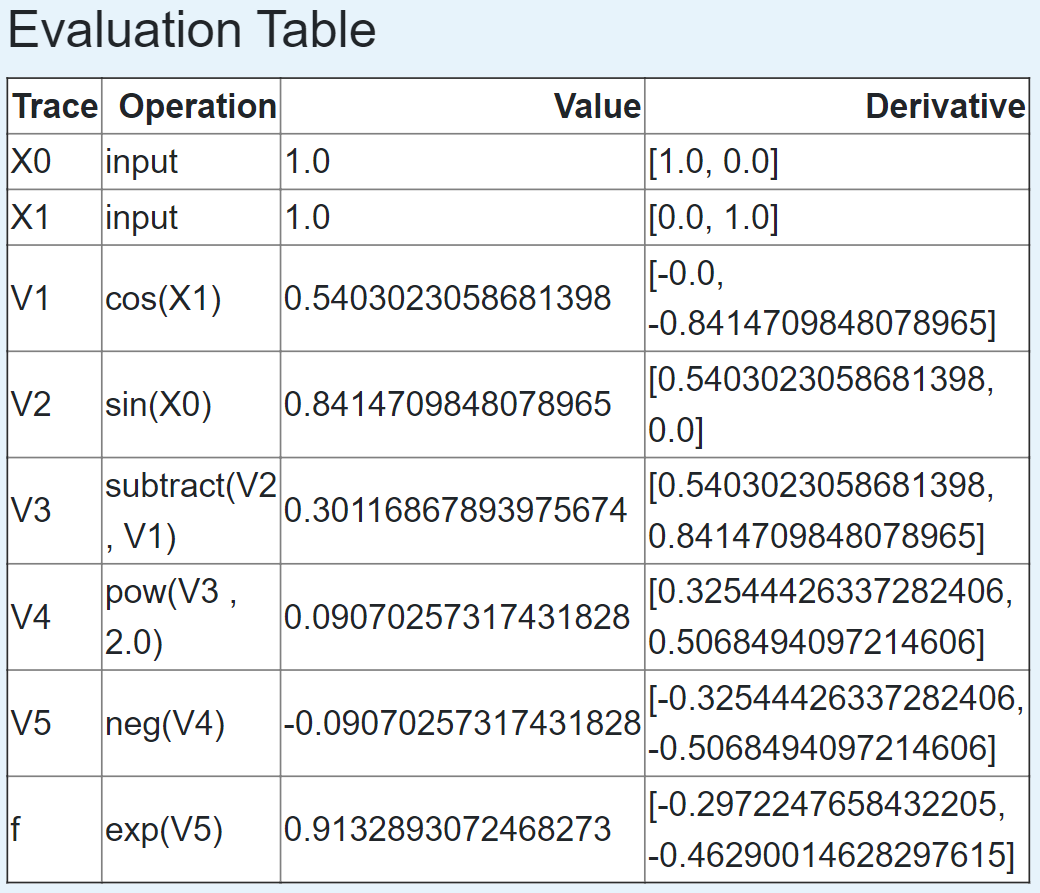This screenshot has width=1040, height=893.
Task: Click the input operation in row X0
Action: [x=191, y=161]
